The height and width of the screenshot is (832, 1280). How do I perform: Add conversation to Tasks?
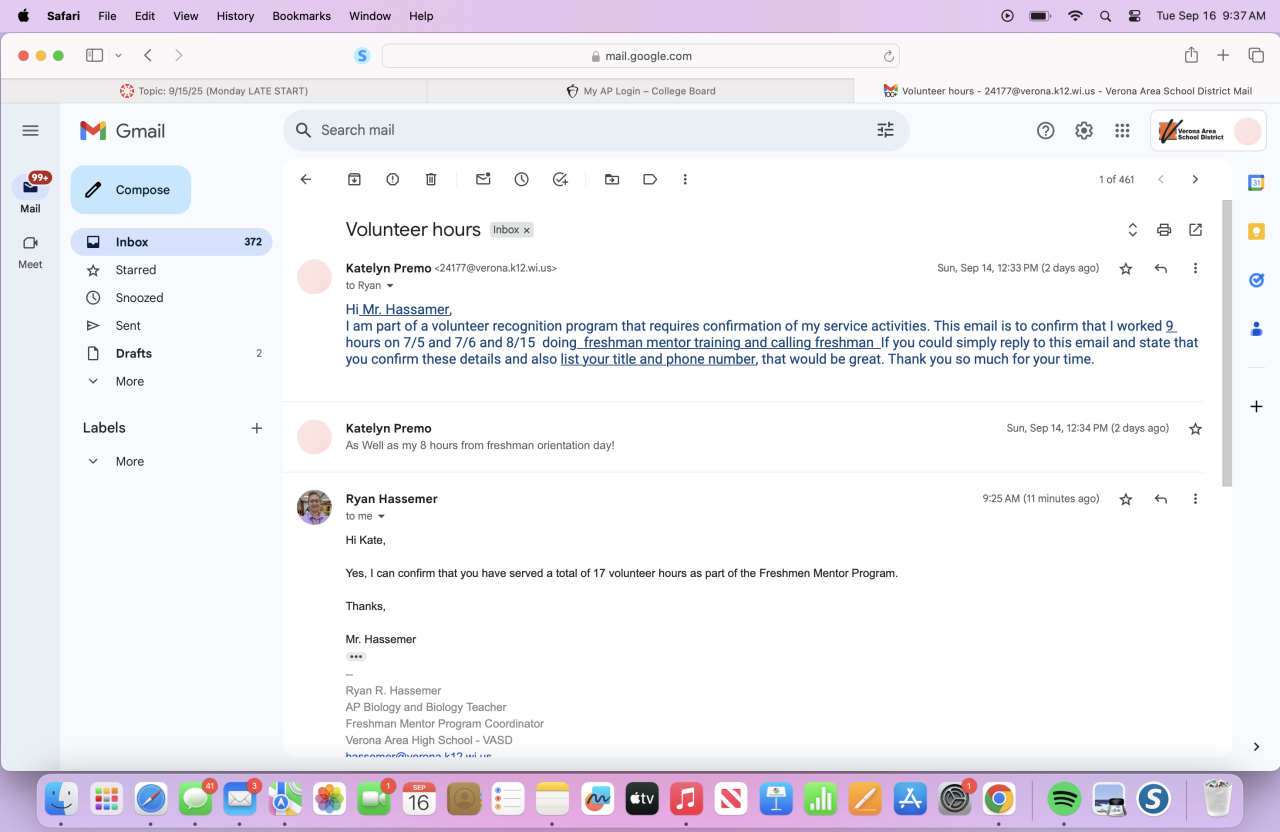(x=560, y=179)
